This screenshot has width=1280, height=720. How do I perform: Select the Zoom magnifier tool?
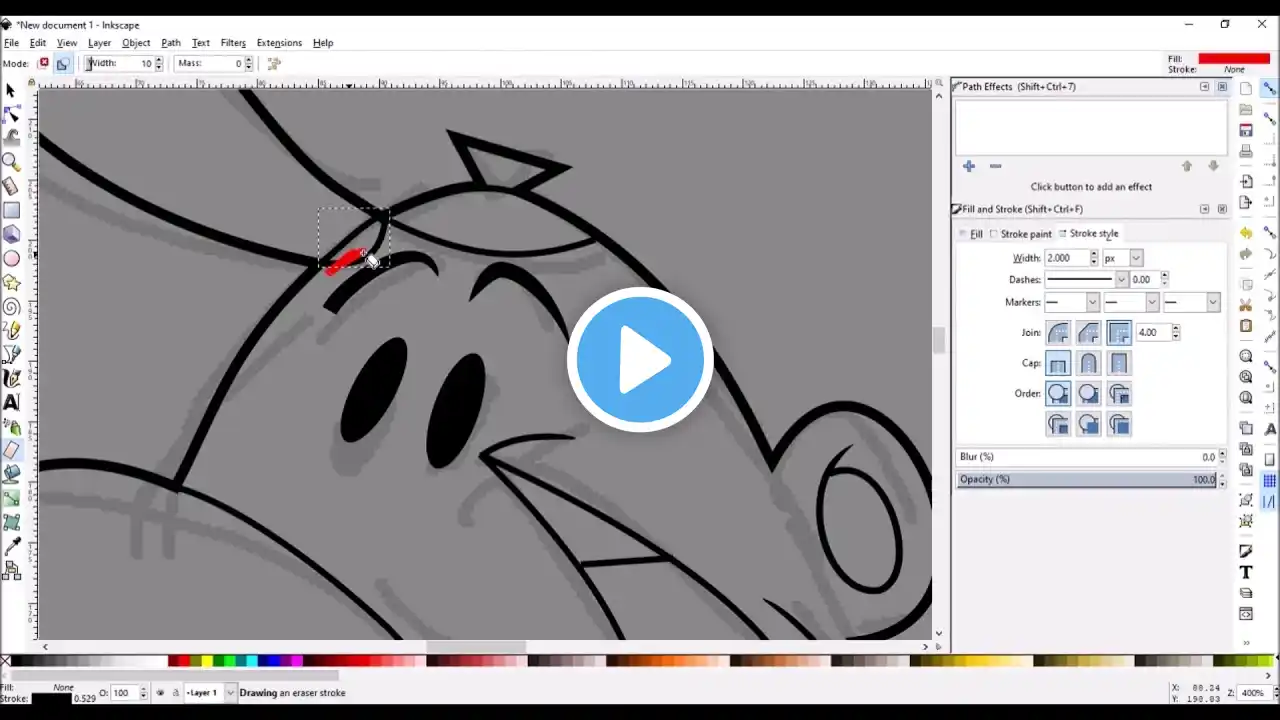(x=11, y=162)
